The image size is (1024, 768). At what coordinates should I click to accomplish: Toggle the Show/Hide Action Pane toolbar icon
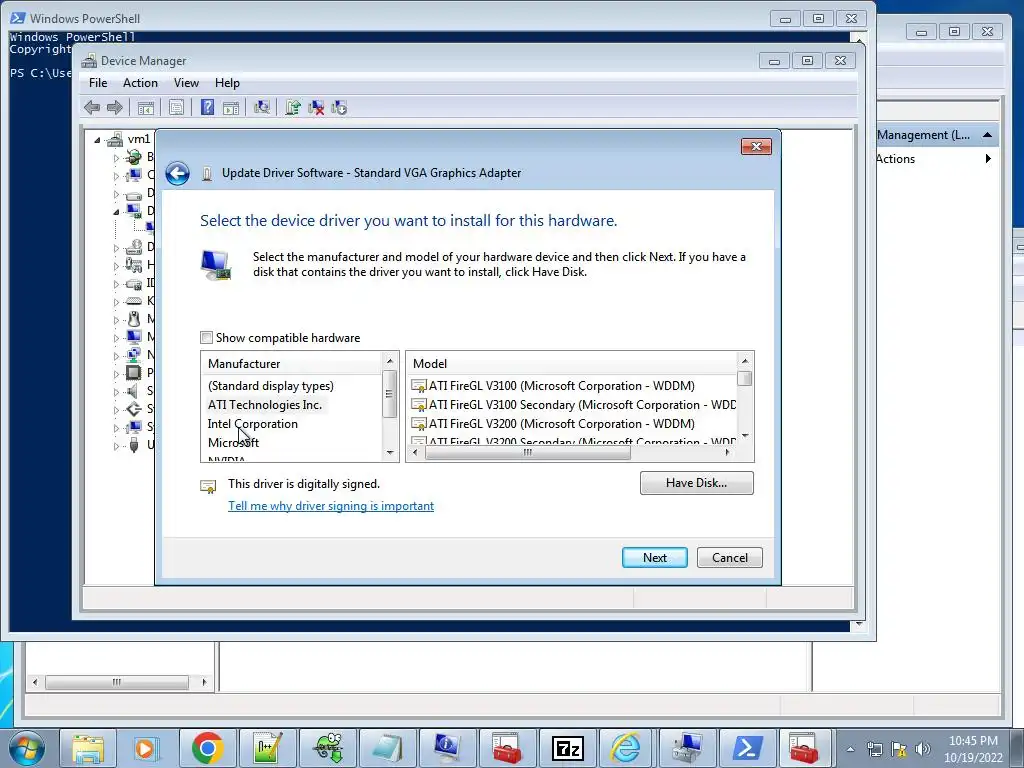pyautogui.click(x=231, y=108)
